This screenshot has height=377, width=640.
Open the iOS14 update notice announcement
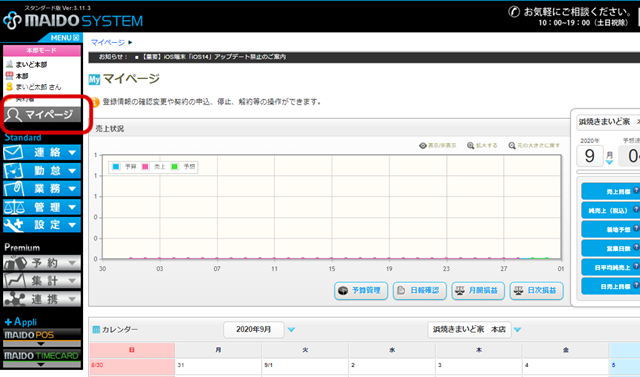coord(214,57)
